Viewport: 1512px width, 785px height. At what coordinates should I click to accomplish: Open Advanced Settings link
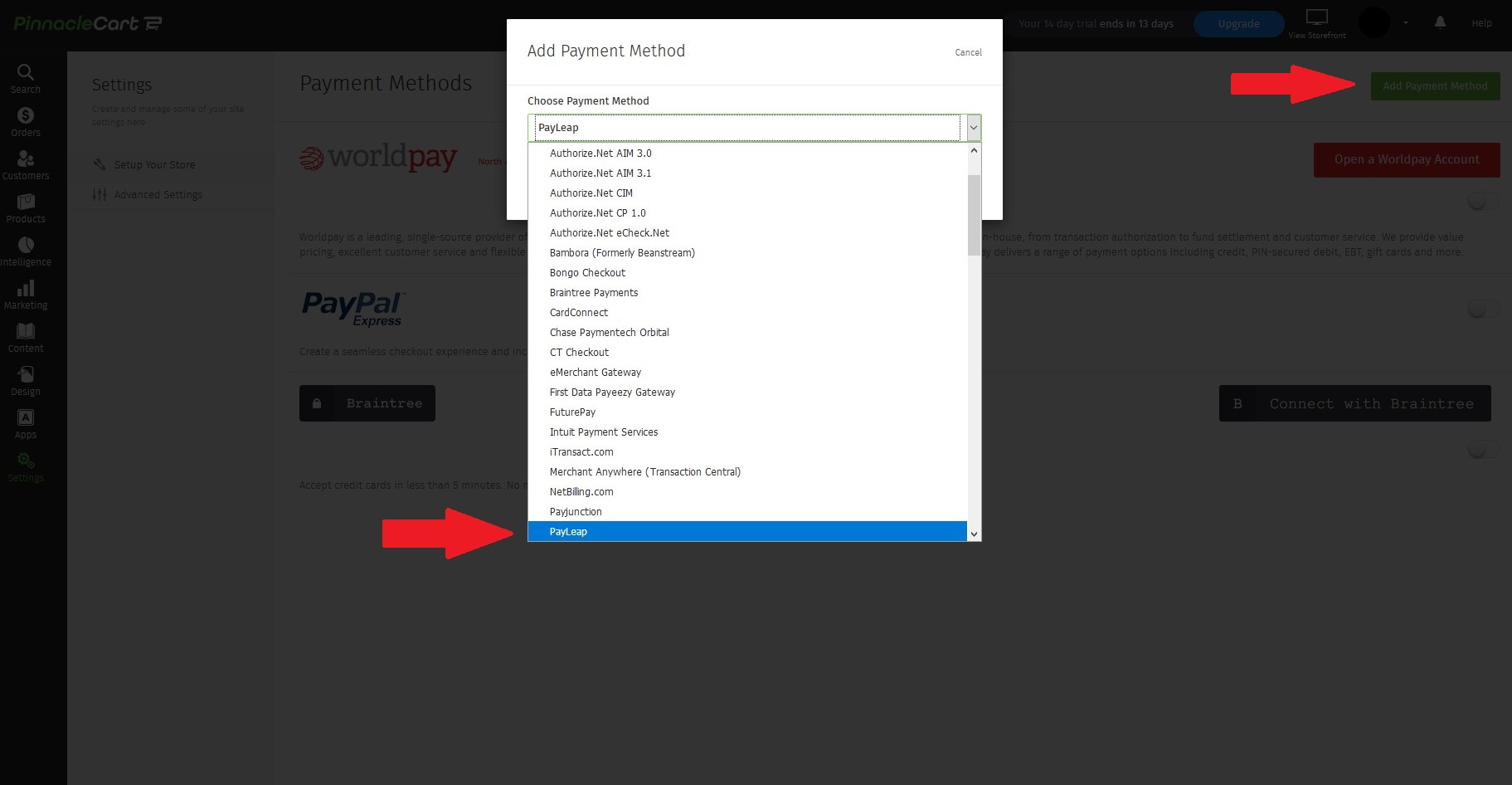pyautogui.click(x=158, y=195)
